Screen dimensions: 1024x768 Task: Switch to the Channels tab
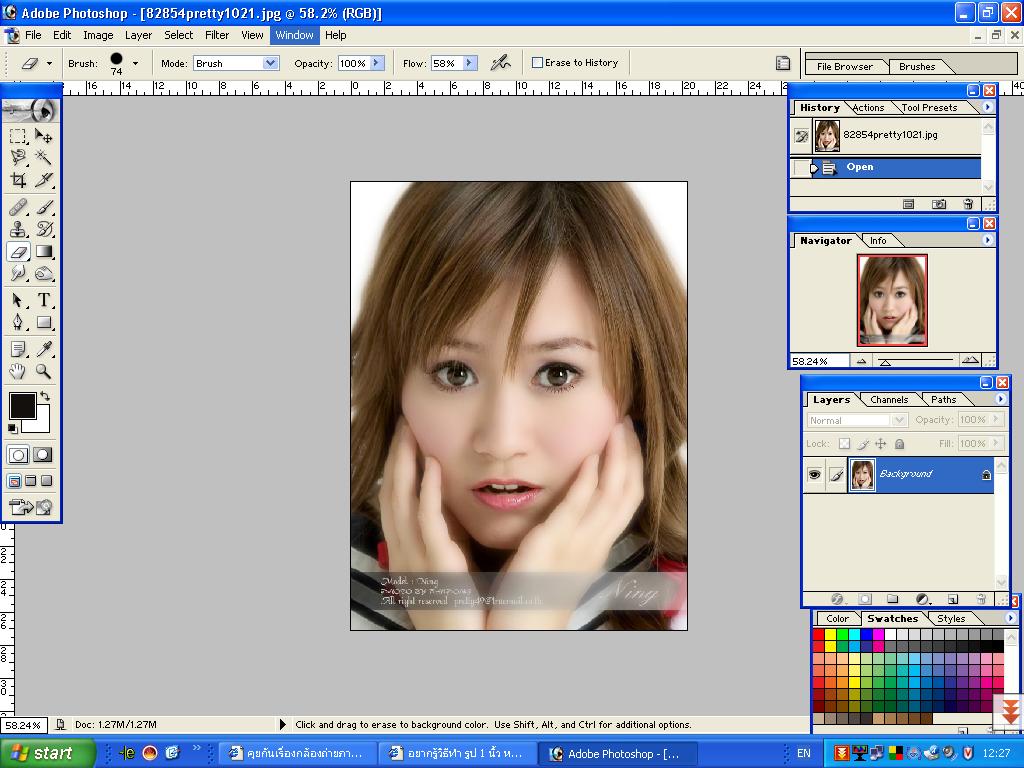pyautogui.click(x=888, y=399)
